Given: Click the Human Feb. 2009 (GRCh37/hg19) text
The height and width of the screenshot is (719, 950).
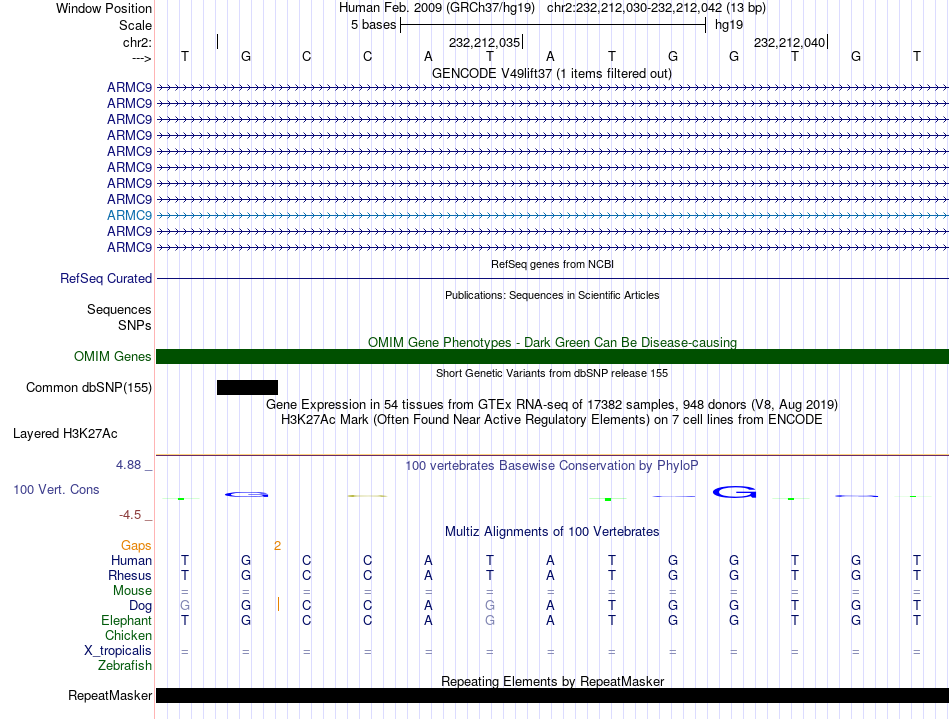Looking at the screenshot, I should click(437, 8).
